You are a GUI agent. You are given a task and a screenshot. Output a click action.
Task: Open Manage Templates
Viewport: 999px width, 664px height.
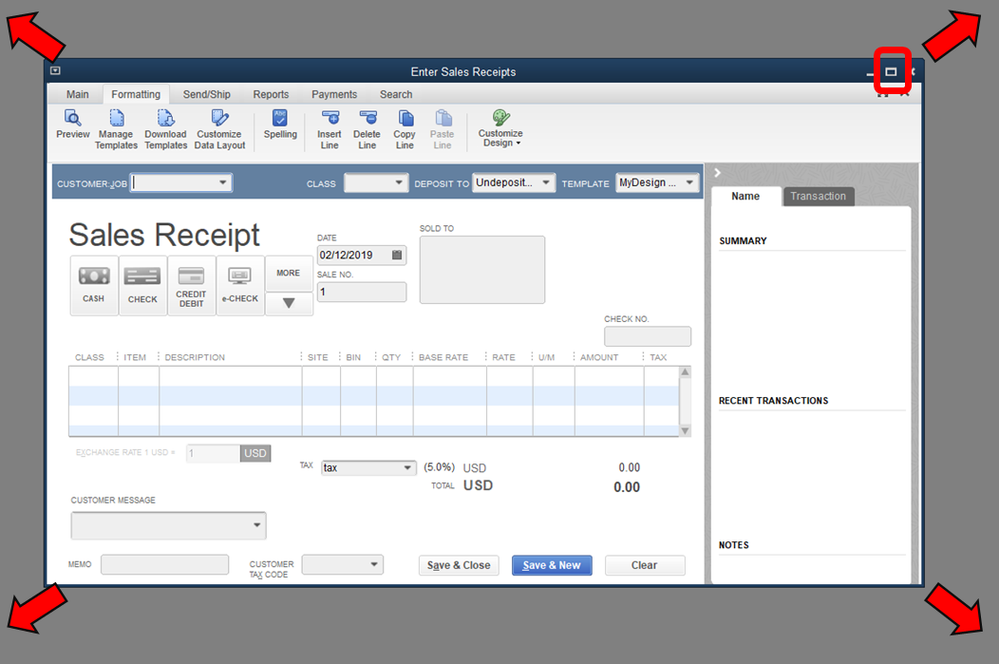click(x=116, y=129)
